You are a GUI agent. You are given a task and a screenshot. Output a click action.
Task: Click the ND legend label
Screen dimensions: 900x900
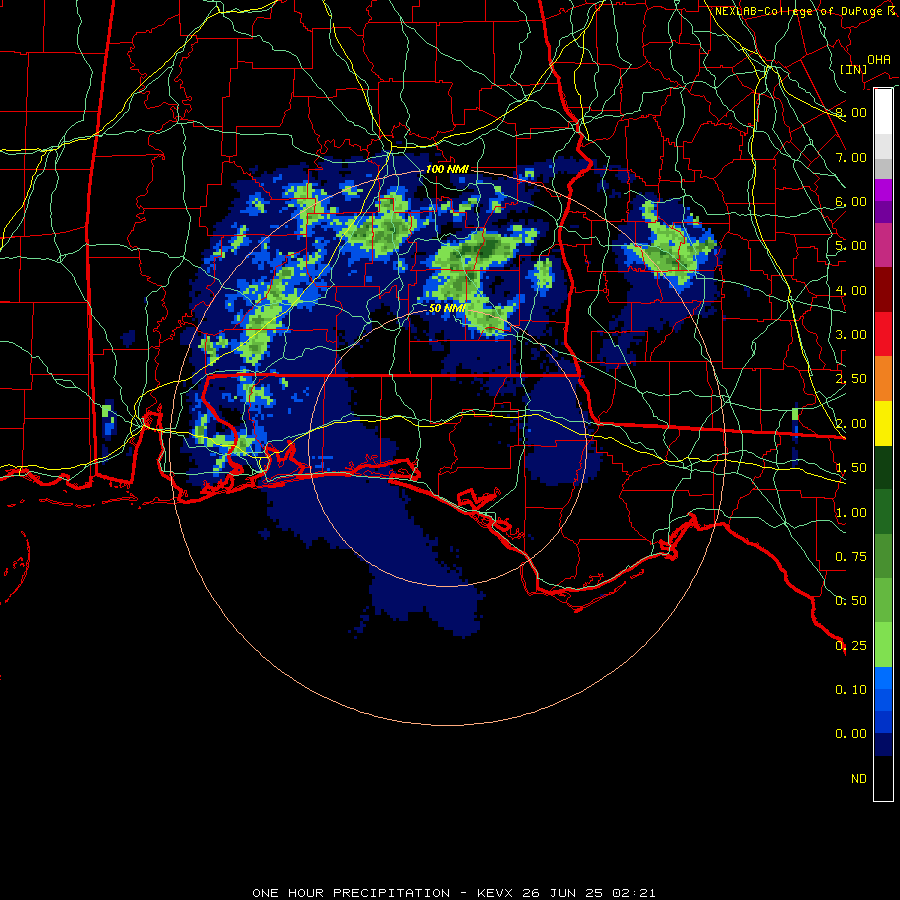click(859, 779)
